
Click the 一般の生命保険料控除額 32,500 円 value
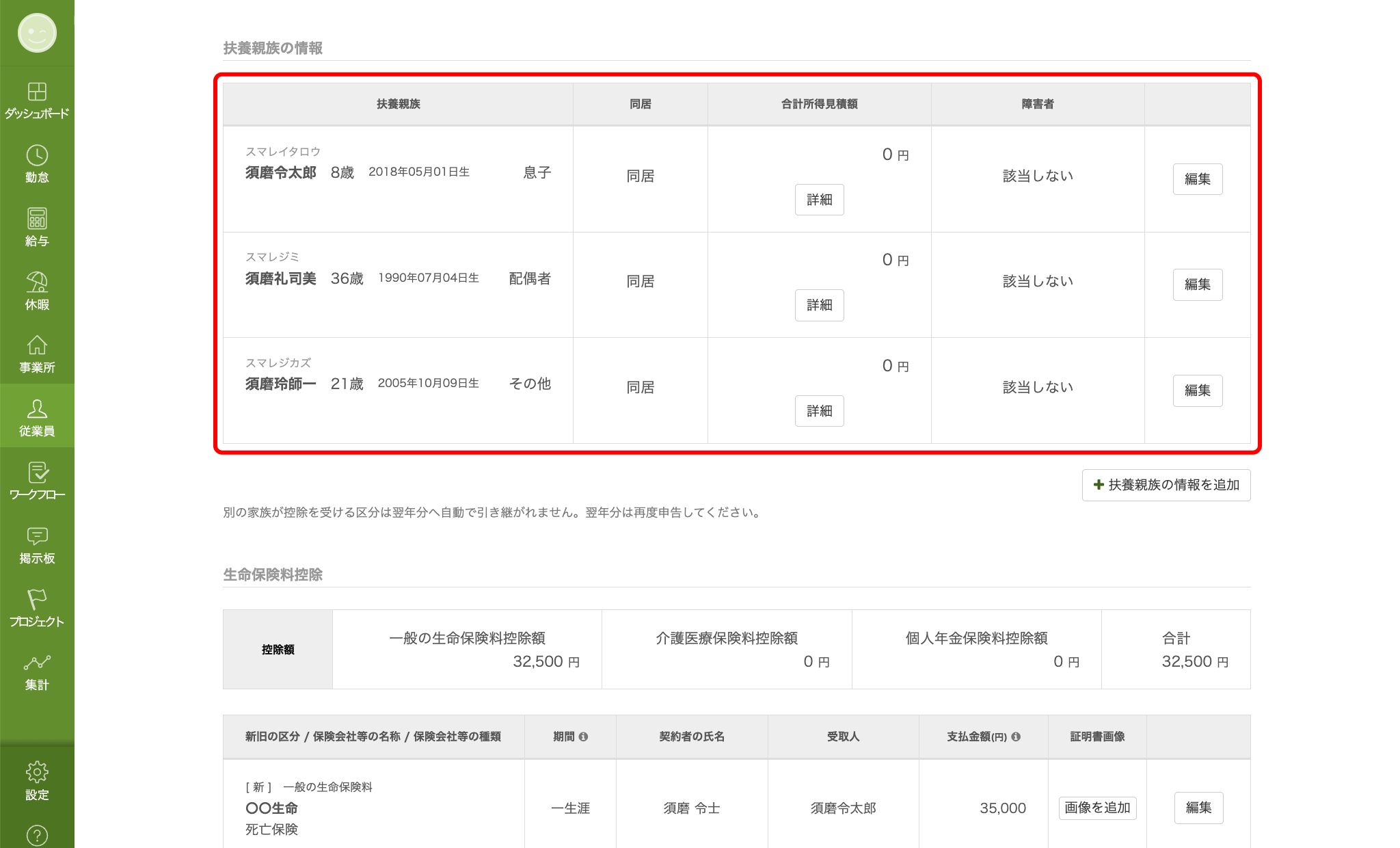pyautogui.click(x=546, y=661)
